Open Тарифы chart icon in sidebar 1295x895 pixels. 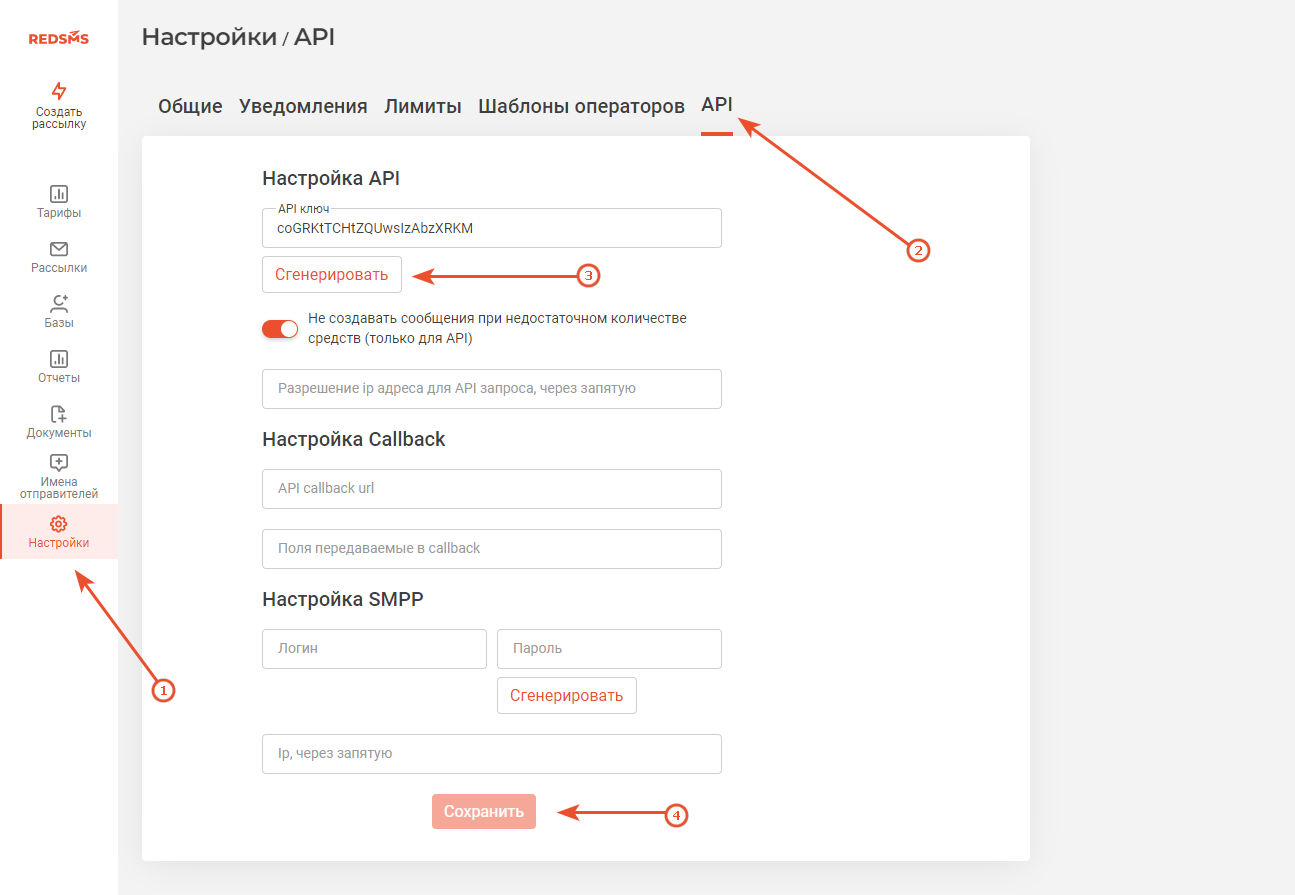point(59,194)
